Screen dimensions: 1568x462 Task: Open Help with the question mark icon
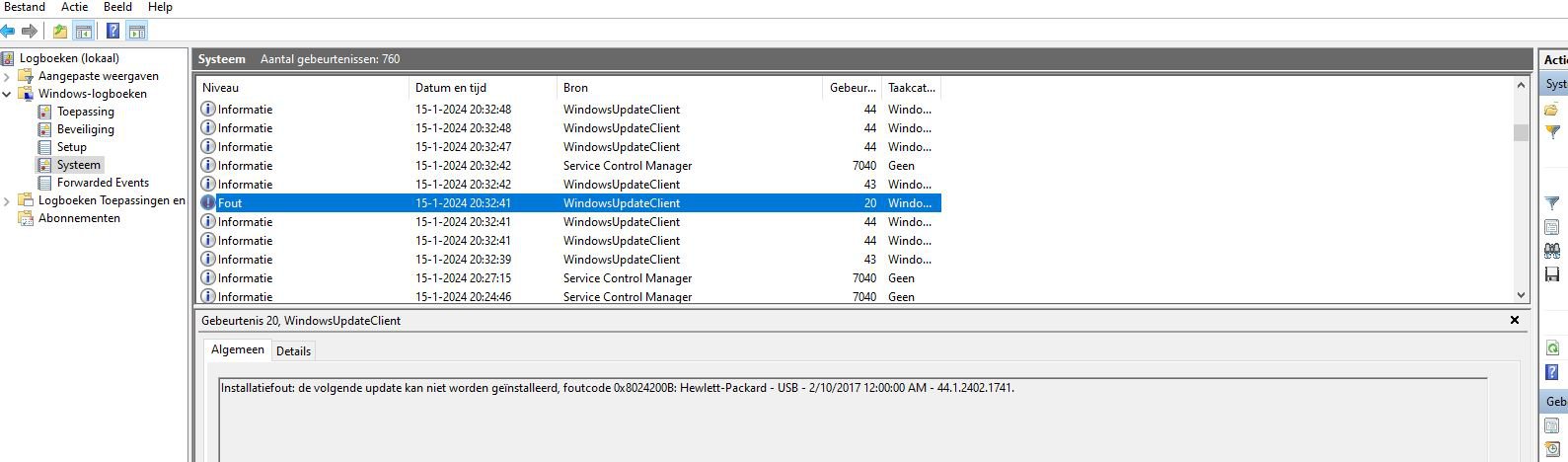[x=113, y=32]
